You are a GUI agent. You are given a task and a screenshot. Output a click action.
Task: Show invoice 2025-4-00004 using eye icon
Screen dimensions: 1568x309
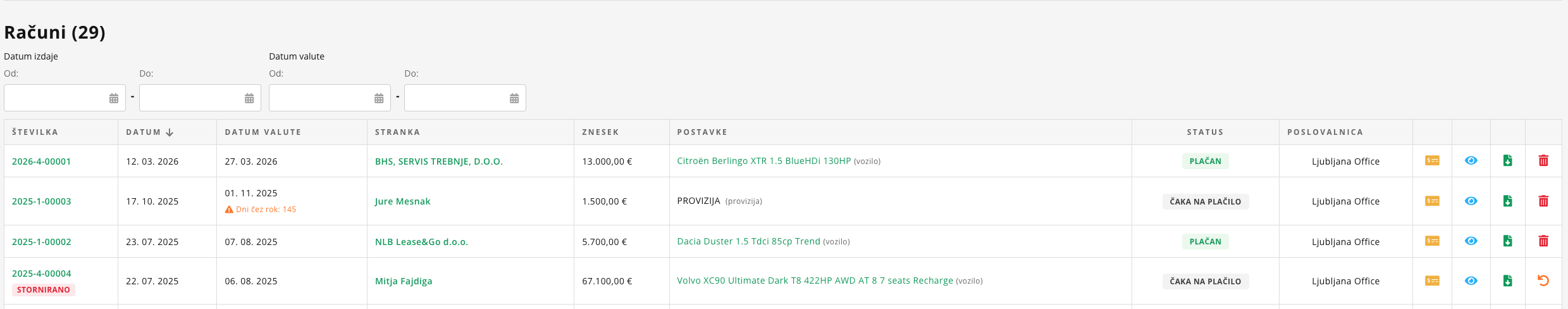(1471, 281)
